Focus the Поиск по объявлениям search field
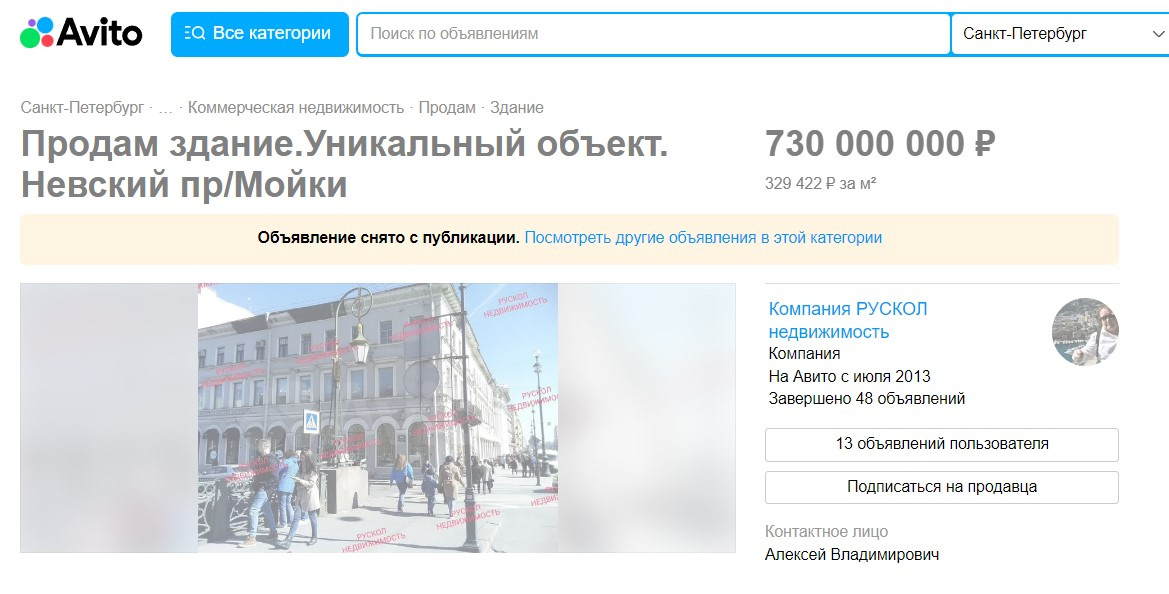 654,34
